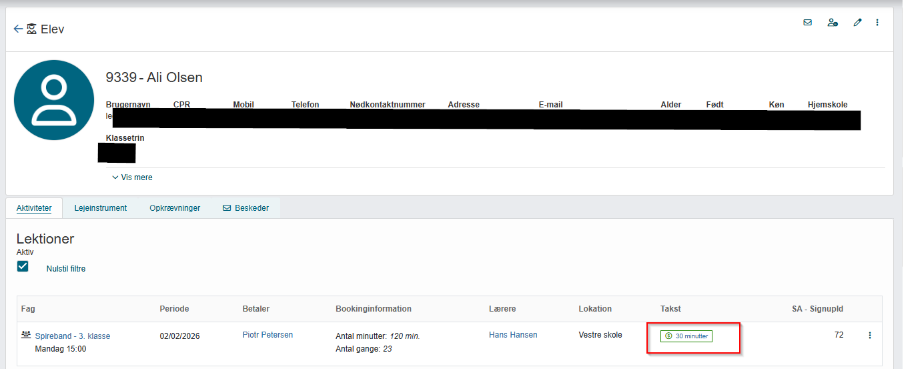Image resolution: width=903 pixels, height=369 pixels.
Task: Open the user settings person icon
Action: pos(832,22)
